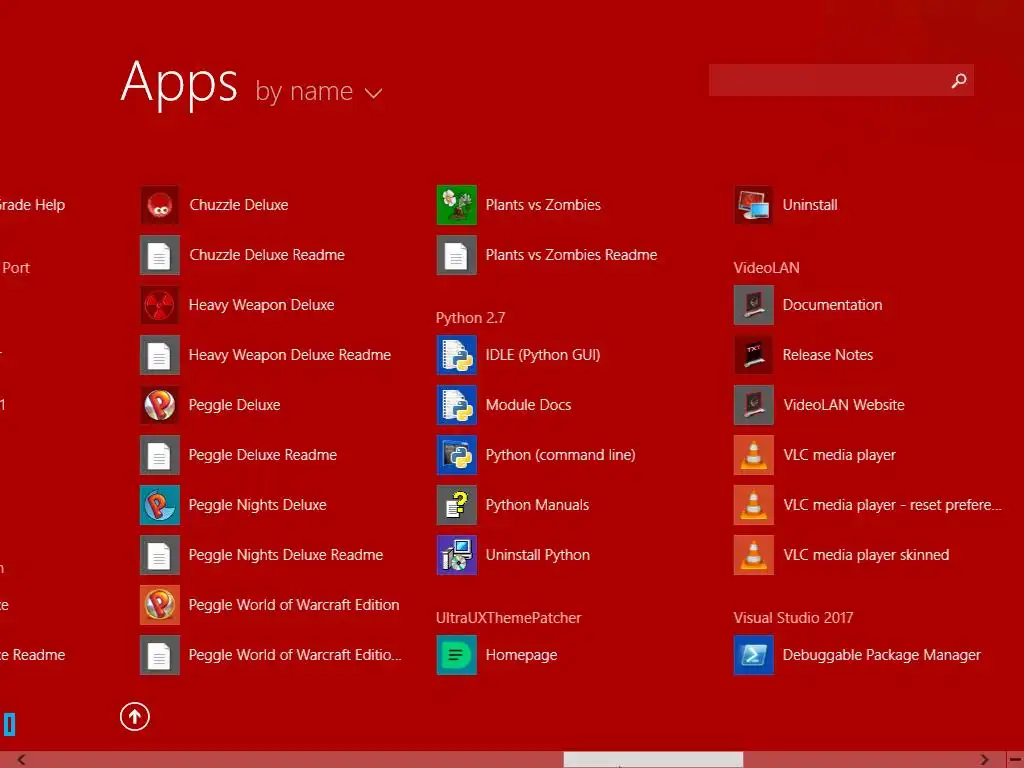Viewport: 1024px width, 768px height.
Task: Click the chevron next to 'by name'
Action: [x=373, y=93]
